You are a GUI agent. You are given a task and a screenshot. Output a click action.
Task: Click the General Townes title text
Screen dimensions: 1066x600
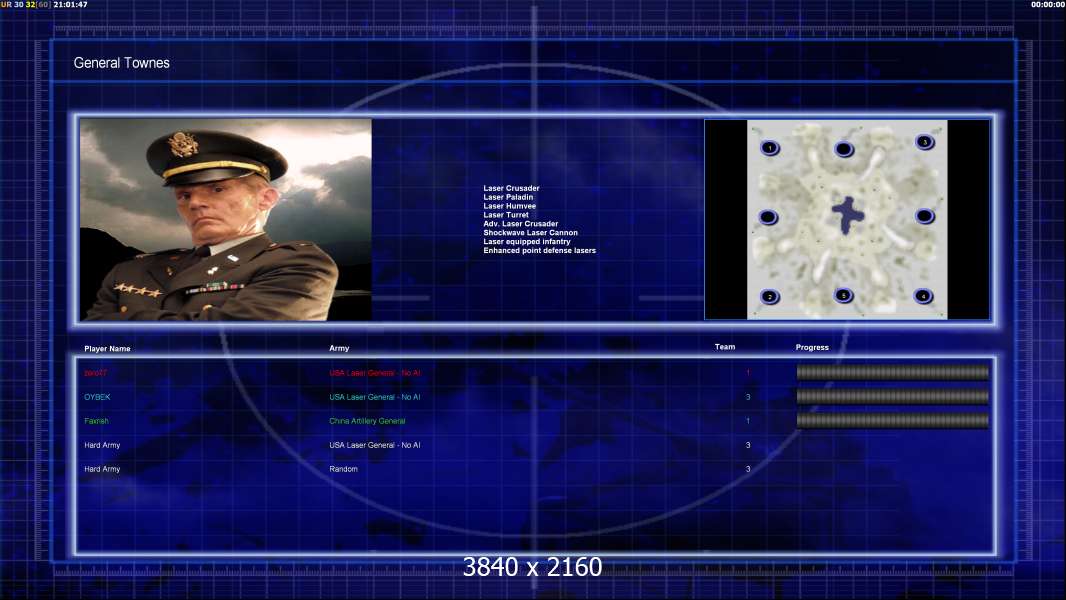122,63
